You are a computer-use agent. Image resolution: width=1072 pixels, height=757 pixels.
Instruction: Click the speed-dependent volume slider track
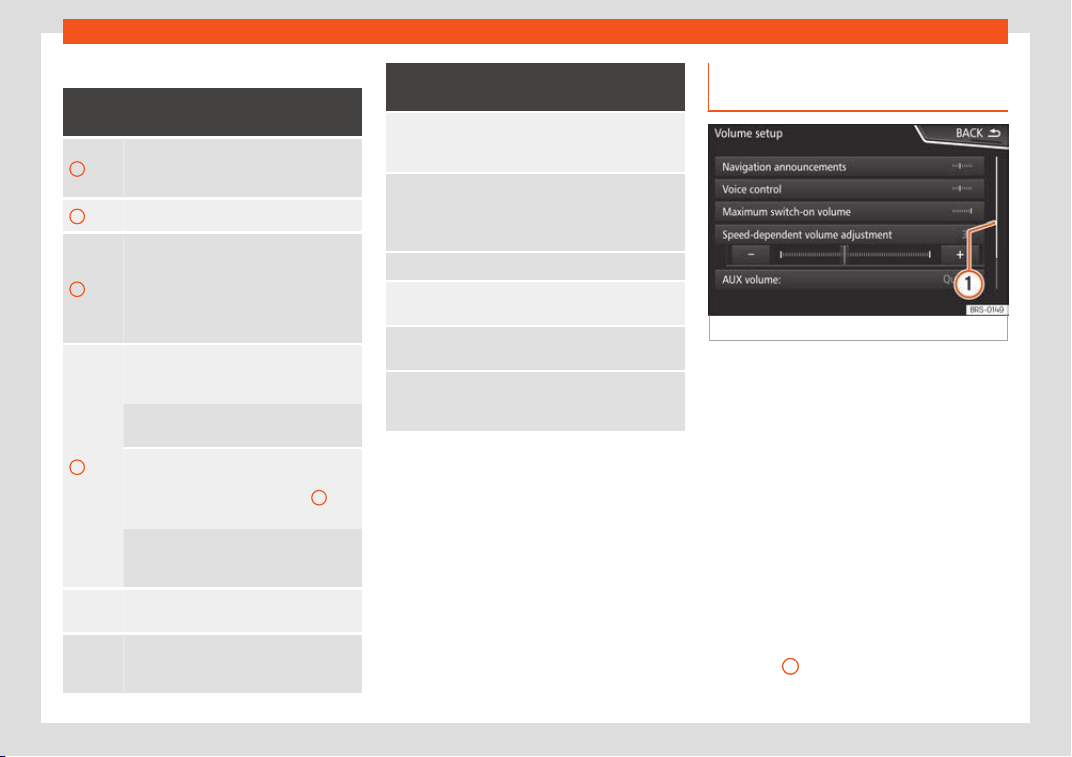(855, 254)
